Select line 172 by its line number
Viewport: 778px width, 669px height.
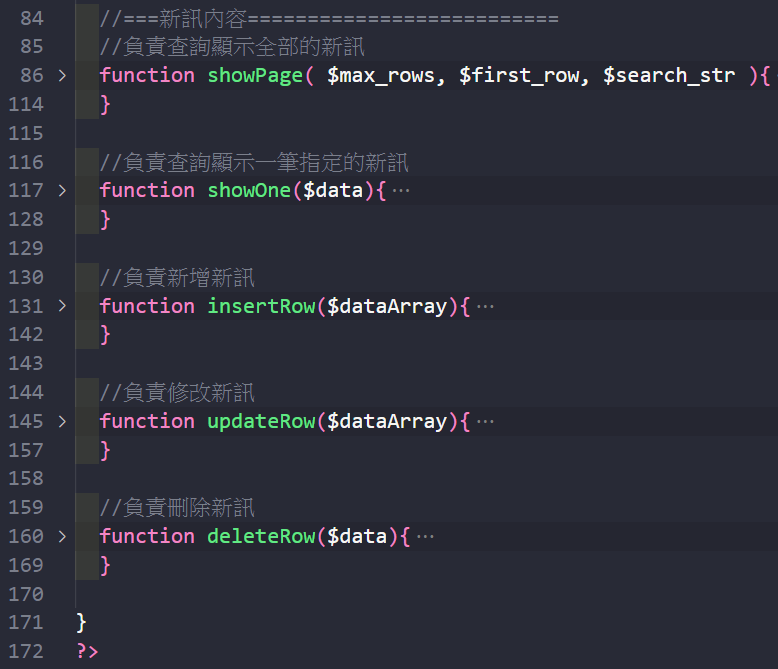click(26, 651)
